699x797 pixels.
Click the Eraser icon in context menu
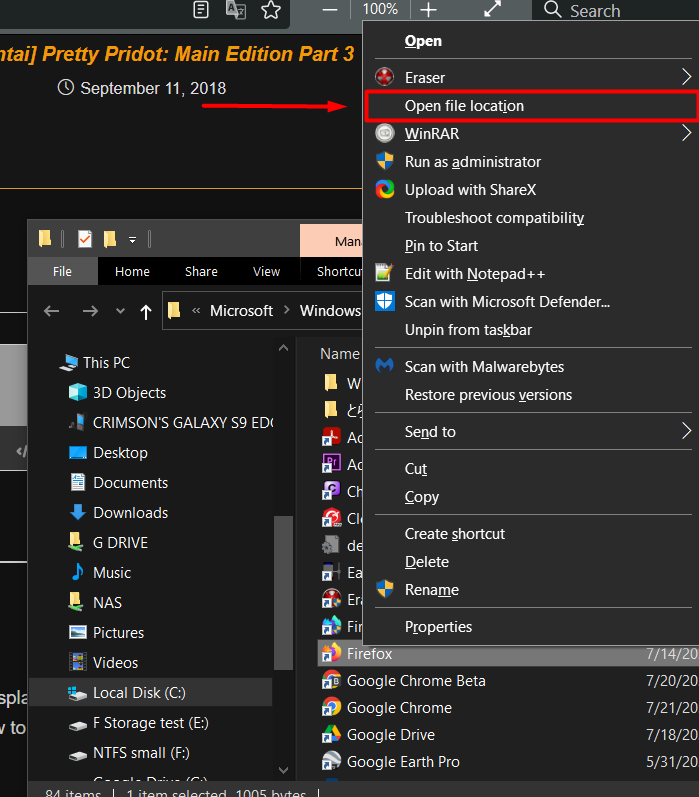[384, 78]
